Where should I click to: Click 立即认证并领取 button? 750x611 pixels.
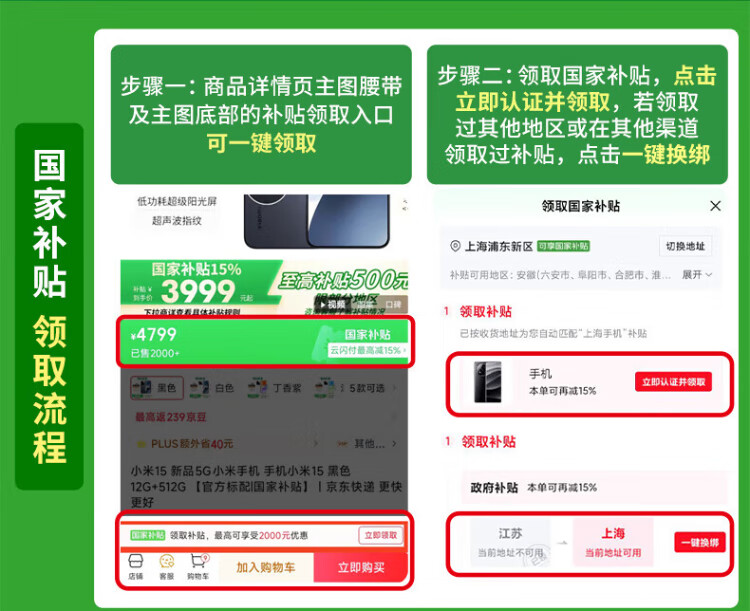click(673, 382)
